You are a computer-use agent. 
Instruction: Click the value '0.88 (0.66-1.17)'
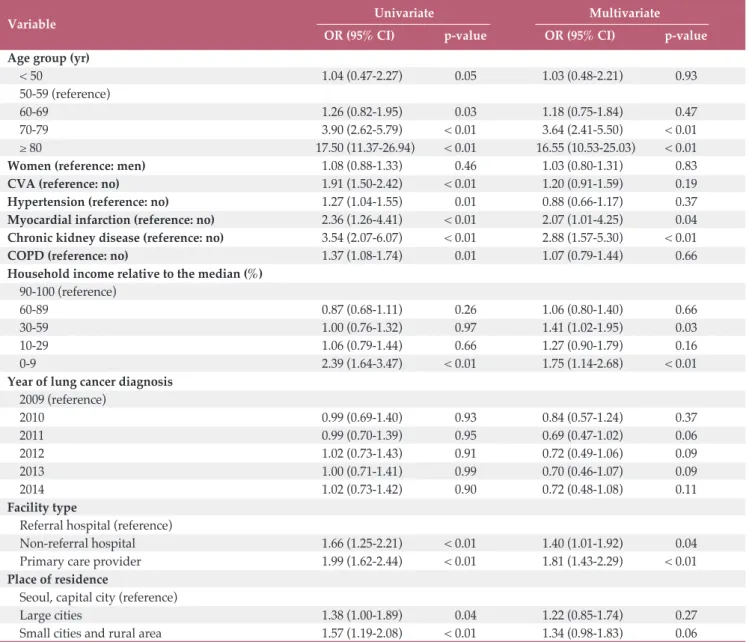coord(582,202)
